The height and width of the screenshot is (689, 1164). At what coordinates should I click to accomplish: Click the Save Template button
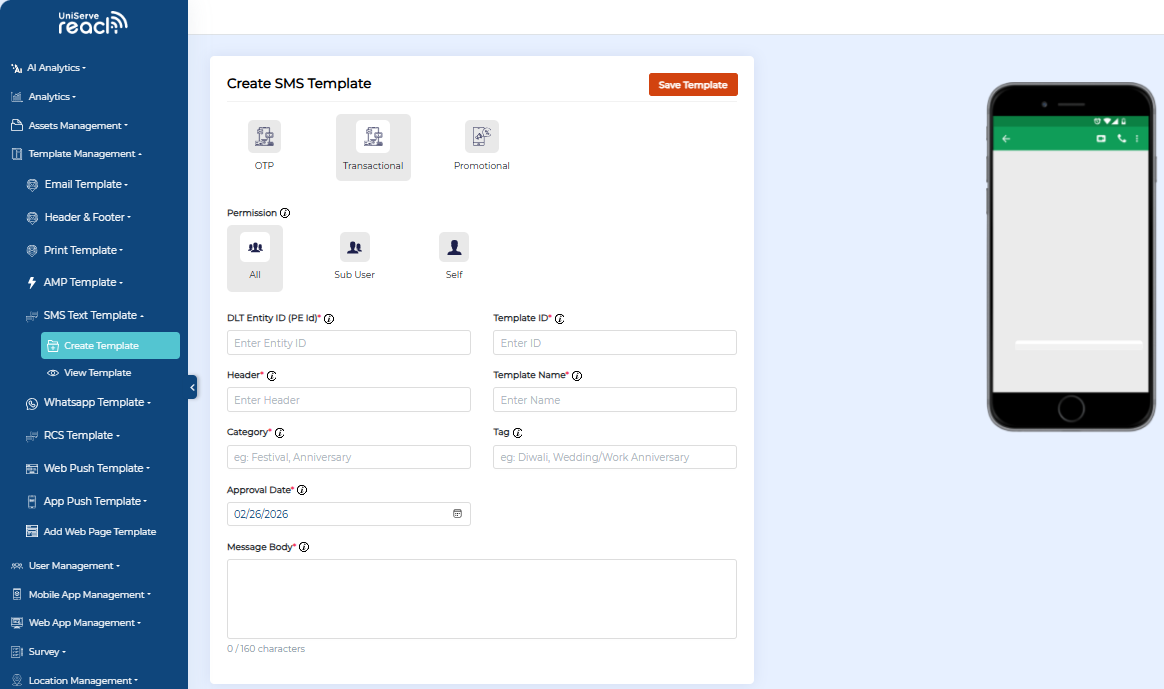point(693,85)
